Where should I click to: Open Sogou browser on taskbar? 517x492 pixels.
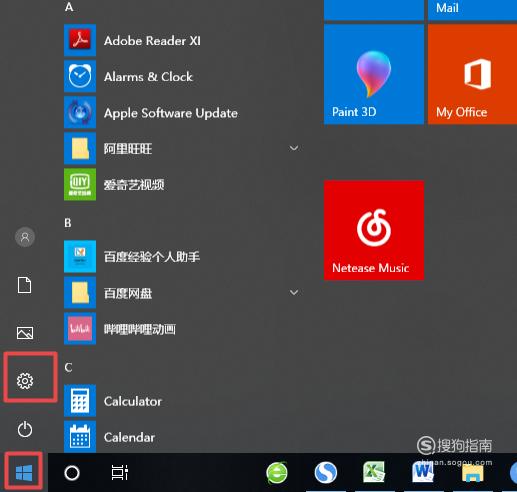point(325,472)
